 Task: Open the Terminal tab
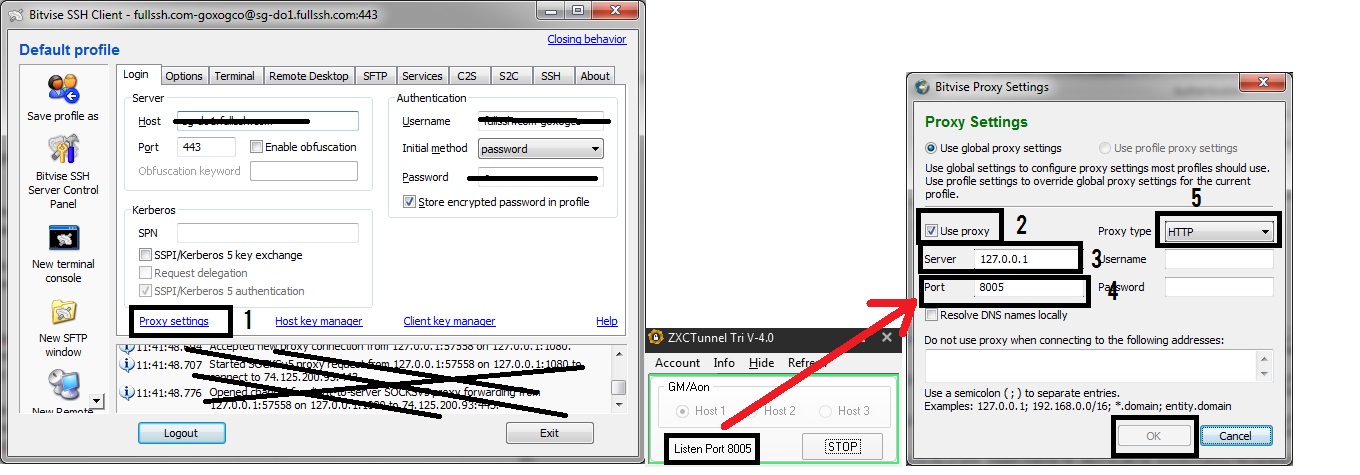click(x=235, y=76)
